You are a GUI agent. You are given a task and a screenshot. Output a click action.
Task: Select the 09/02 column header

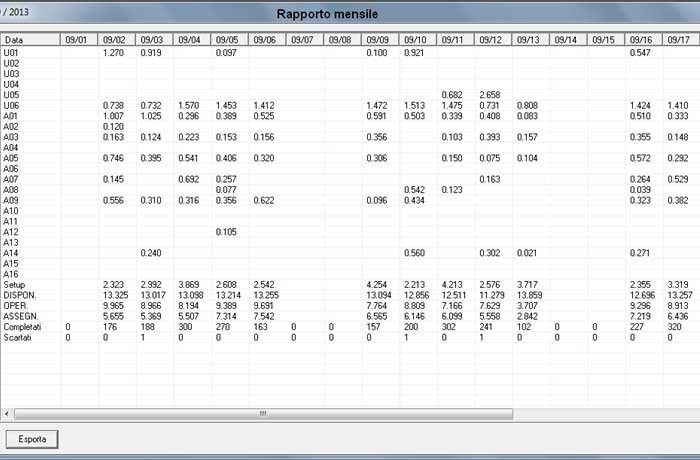pyautogui.click(x=116, y=40)
